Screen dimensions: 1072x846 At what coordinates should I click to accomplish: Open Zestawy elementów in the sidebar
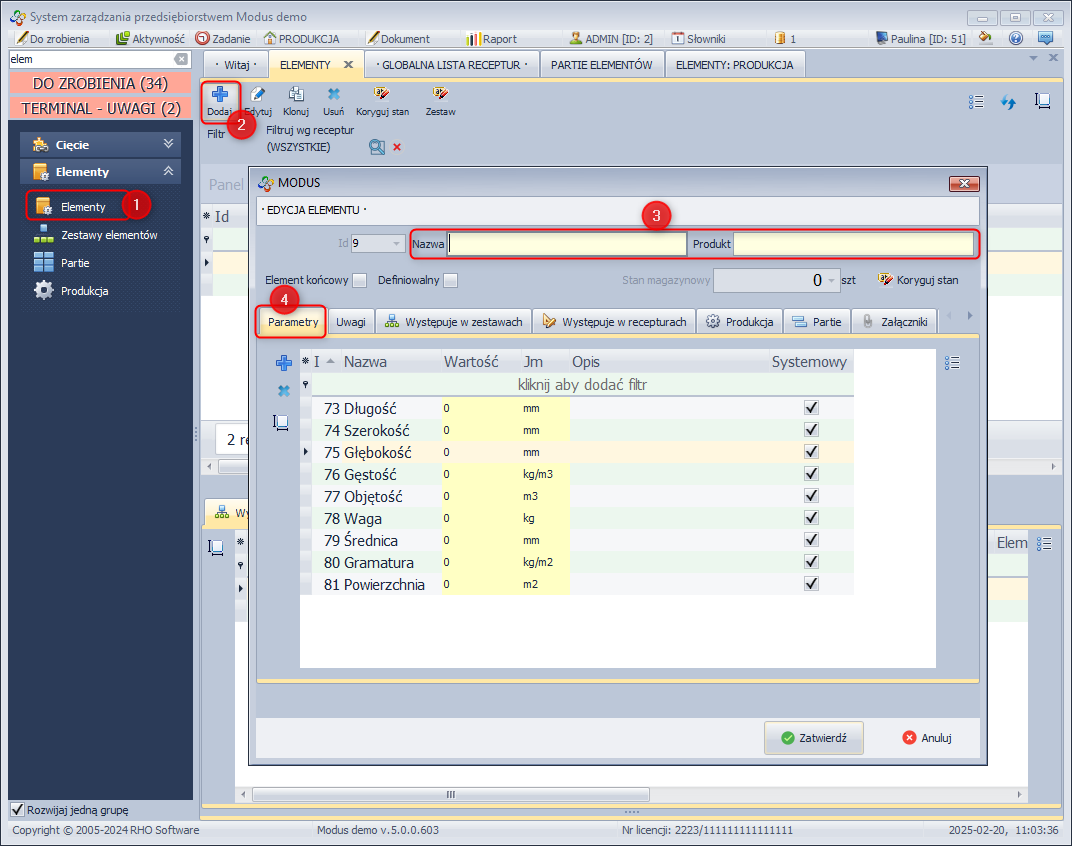click(x=108, y=235)
